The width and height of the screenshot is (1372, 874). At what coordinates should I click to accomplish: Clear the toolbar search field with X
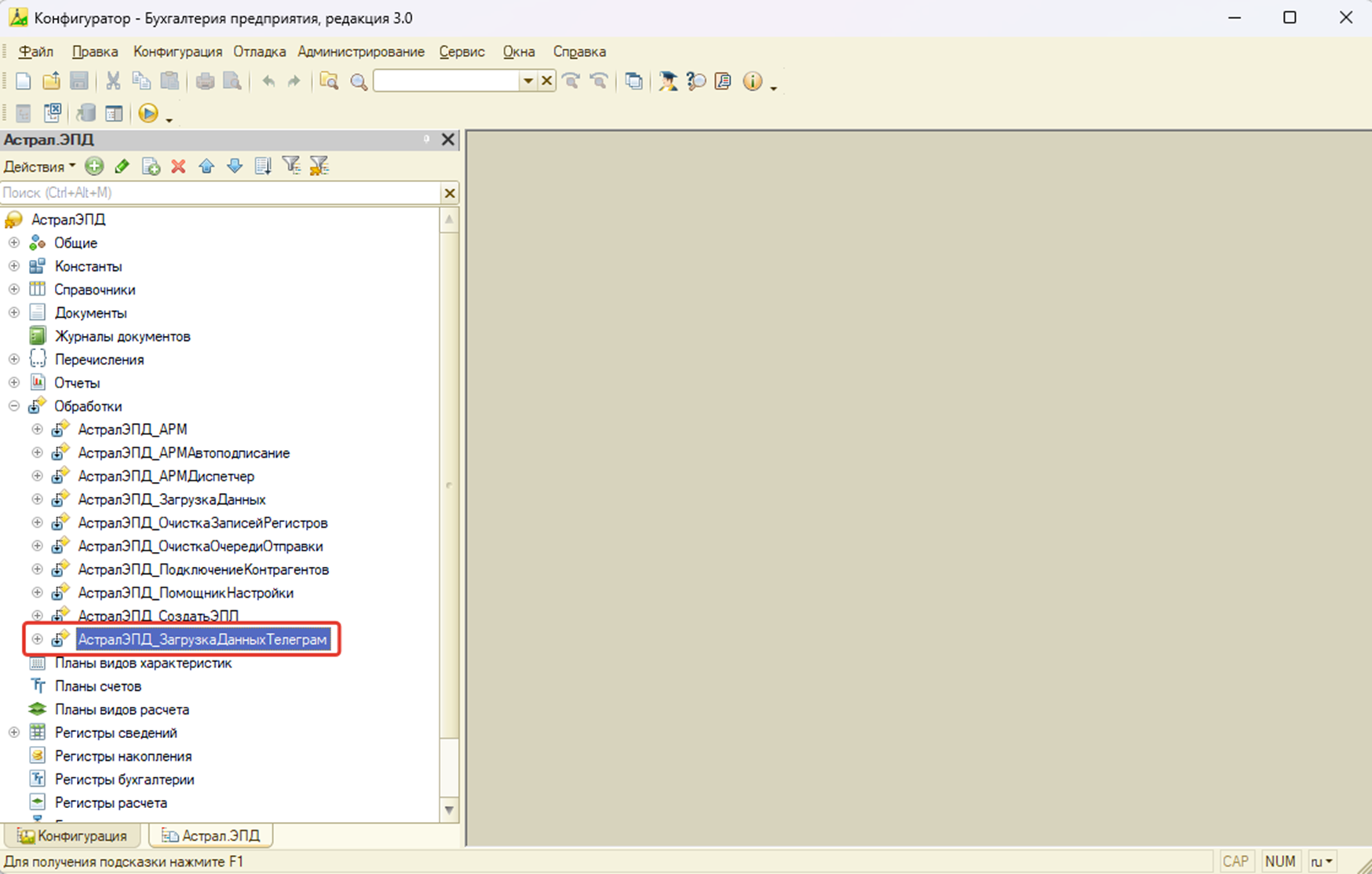[547, 81]
